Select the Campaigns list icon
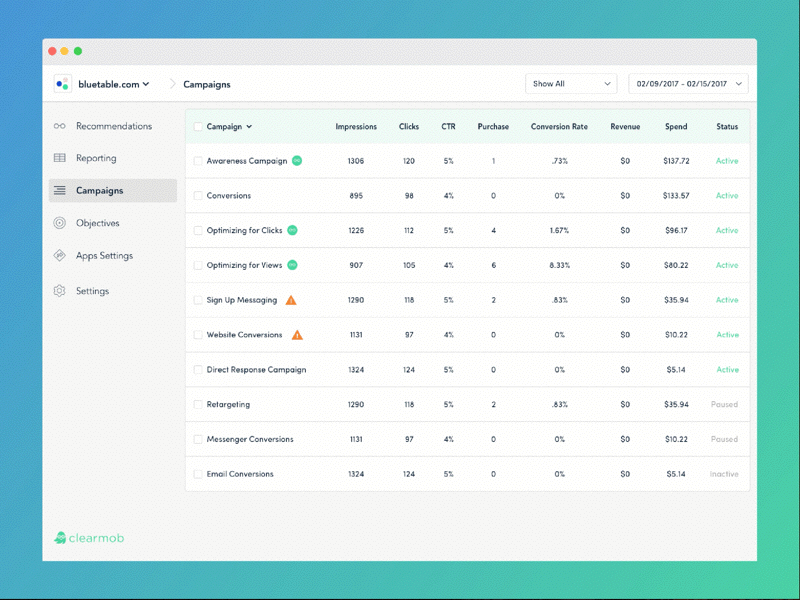This screenshot has height=600, width=800. click(60, 190)
